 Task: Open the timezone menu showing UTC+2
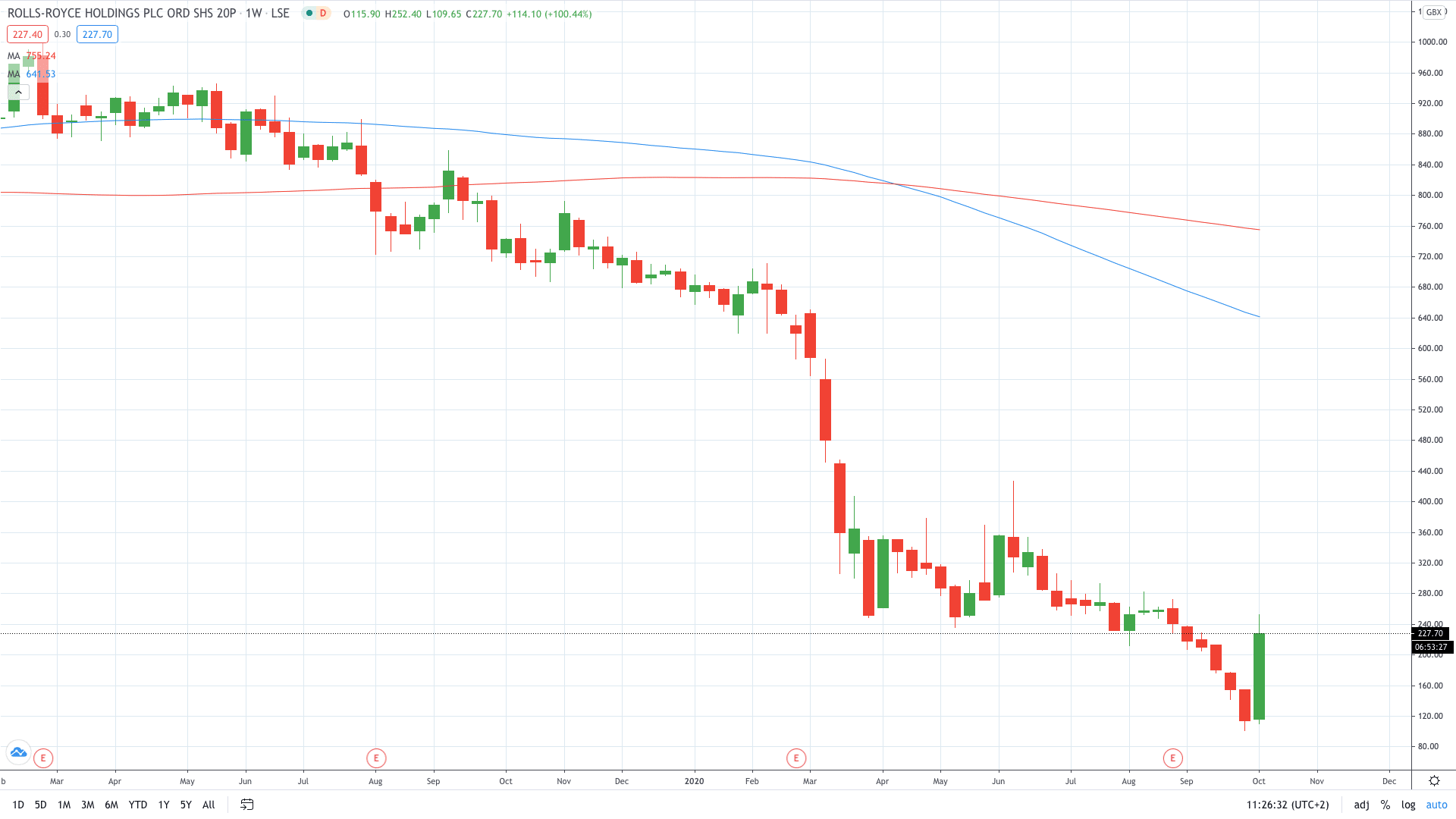(x=1288, y=805)
